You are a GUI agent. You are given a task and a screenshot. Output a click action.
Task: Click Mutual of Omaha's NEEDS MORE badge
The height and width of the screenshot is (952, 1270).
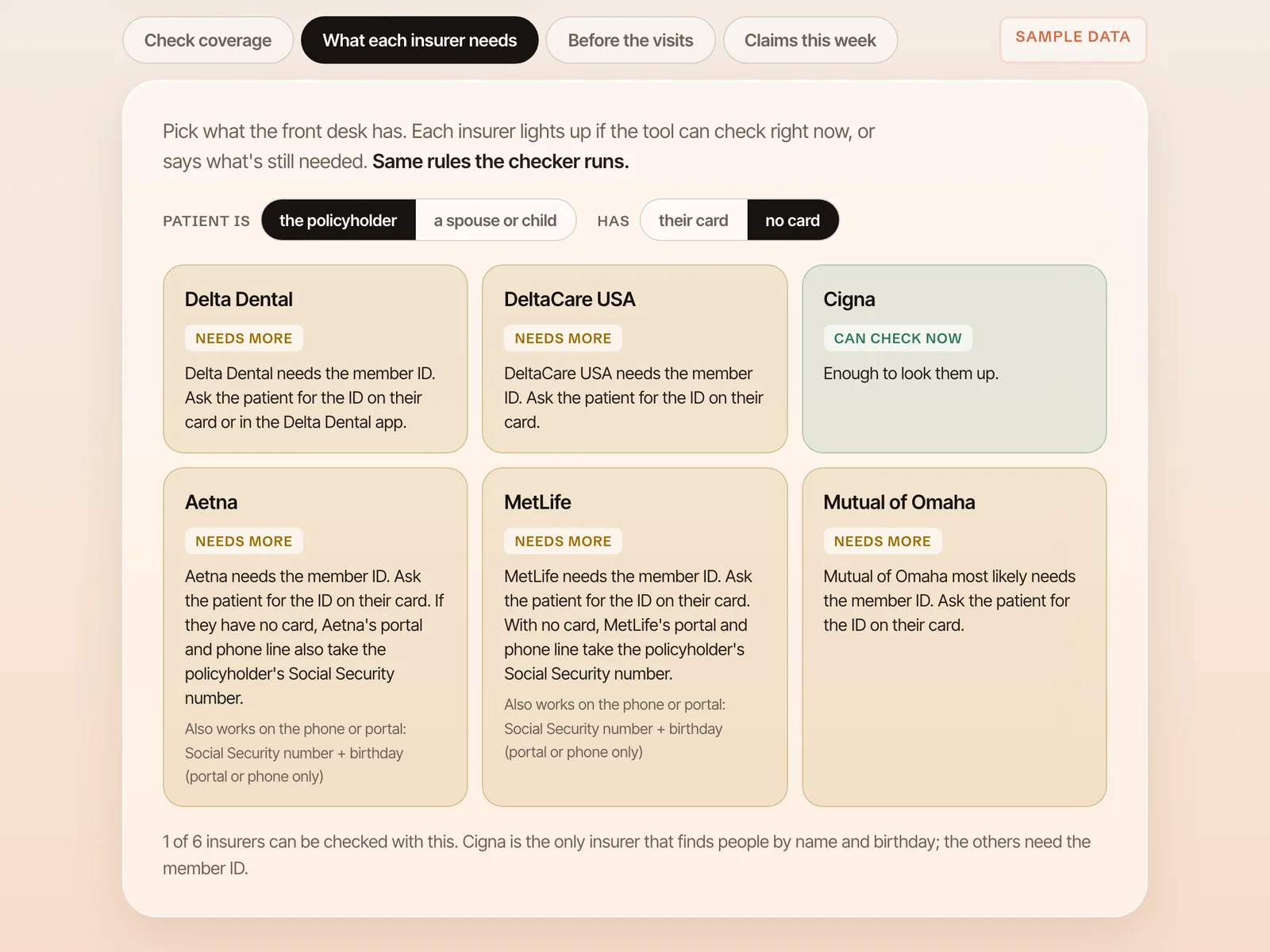point(883,541)
